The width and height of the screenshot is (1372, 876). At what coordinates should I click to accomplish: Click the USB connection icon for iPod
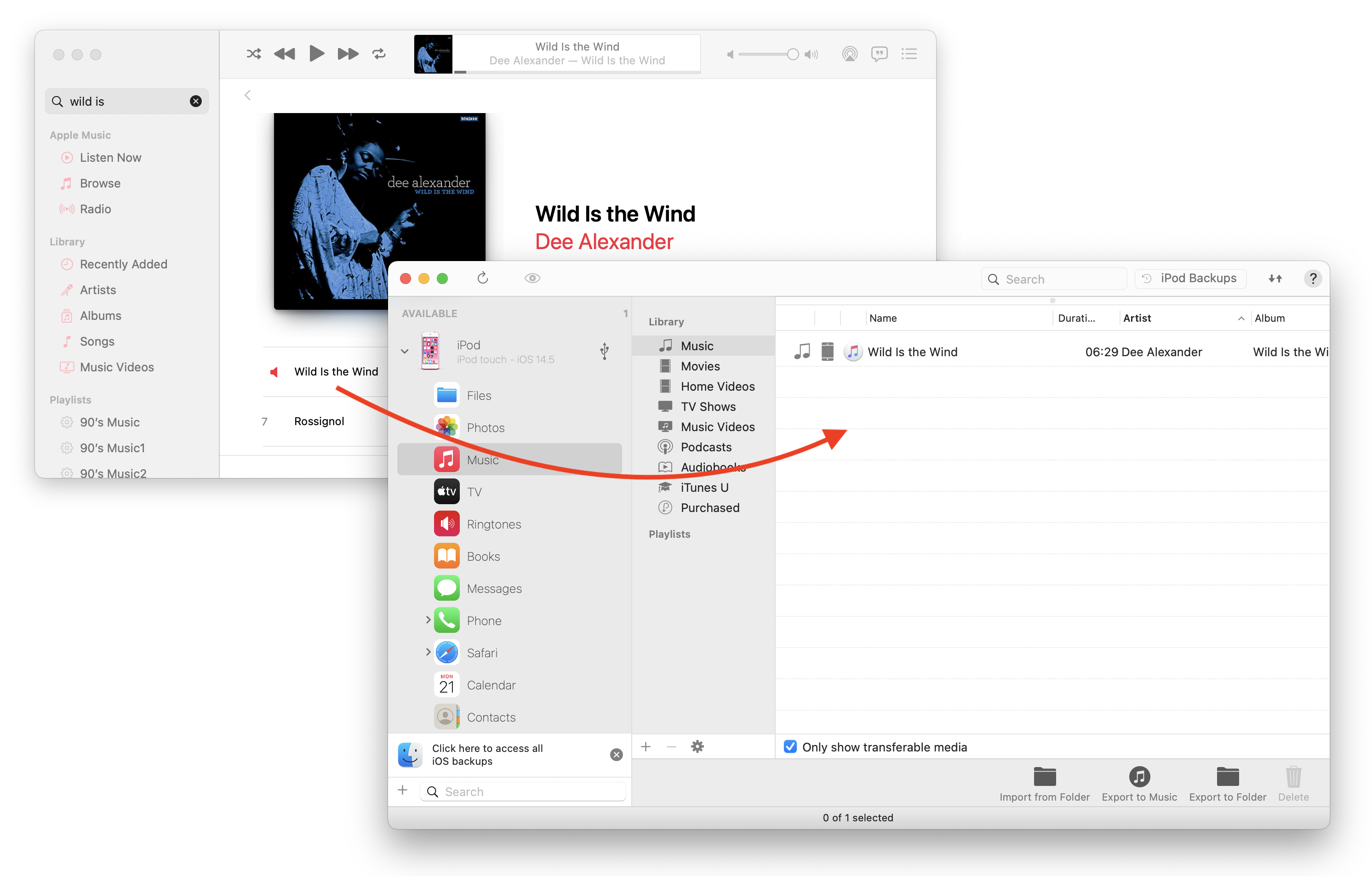click(x=605, y=352)
